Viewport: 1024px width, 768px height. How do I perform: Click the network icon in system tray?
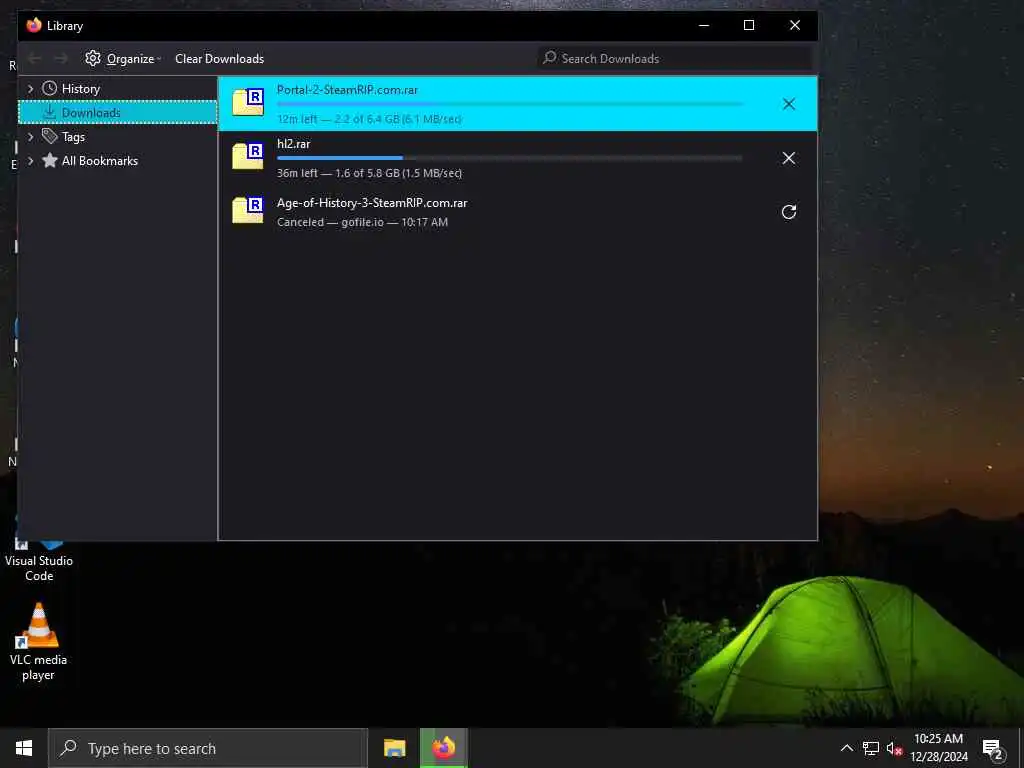871,748
